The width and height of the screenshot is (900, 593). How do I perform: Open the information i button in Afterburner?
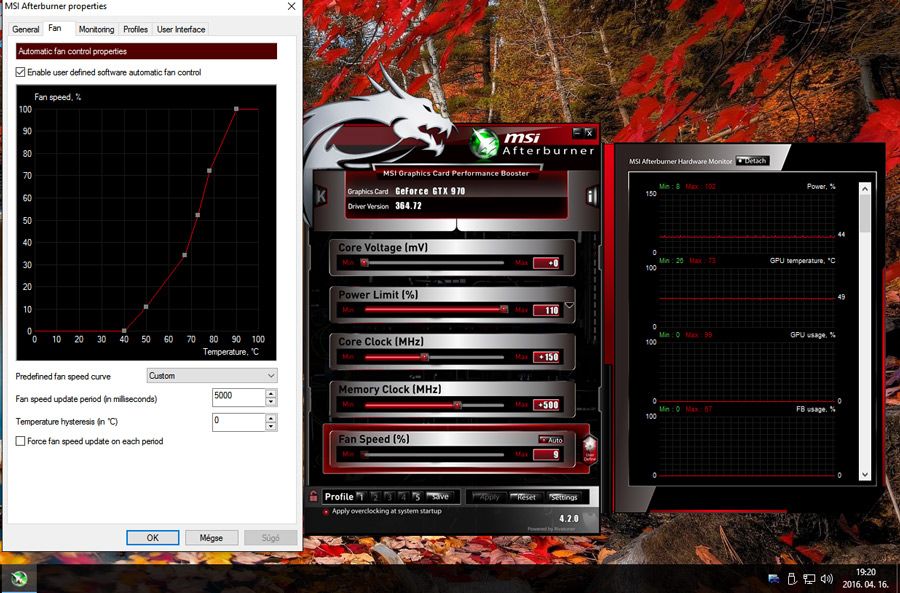tap(591, 196)
